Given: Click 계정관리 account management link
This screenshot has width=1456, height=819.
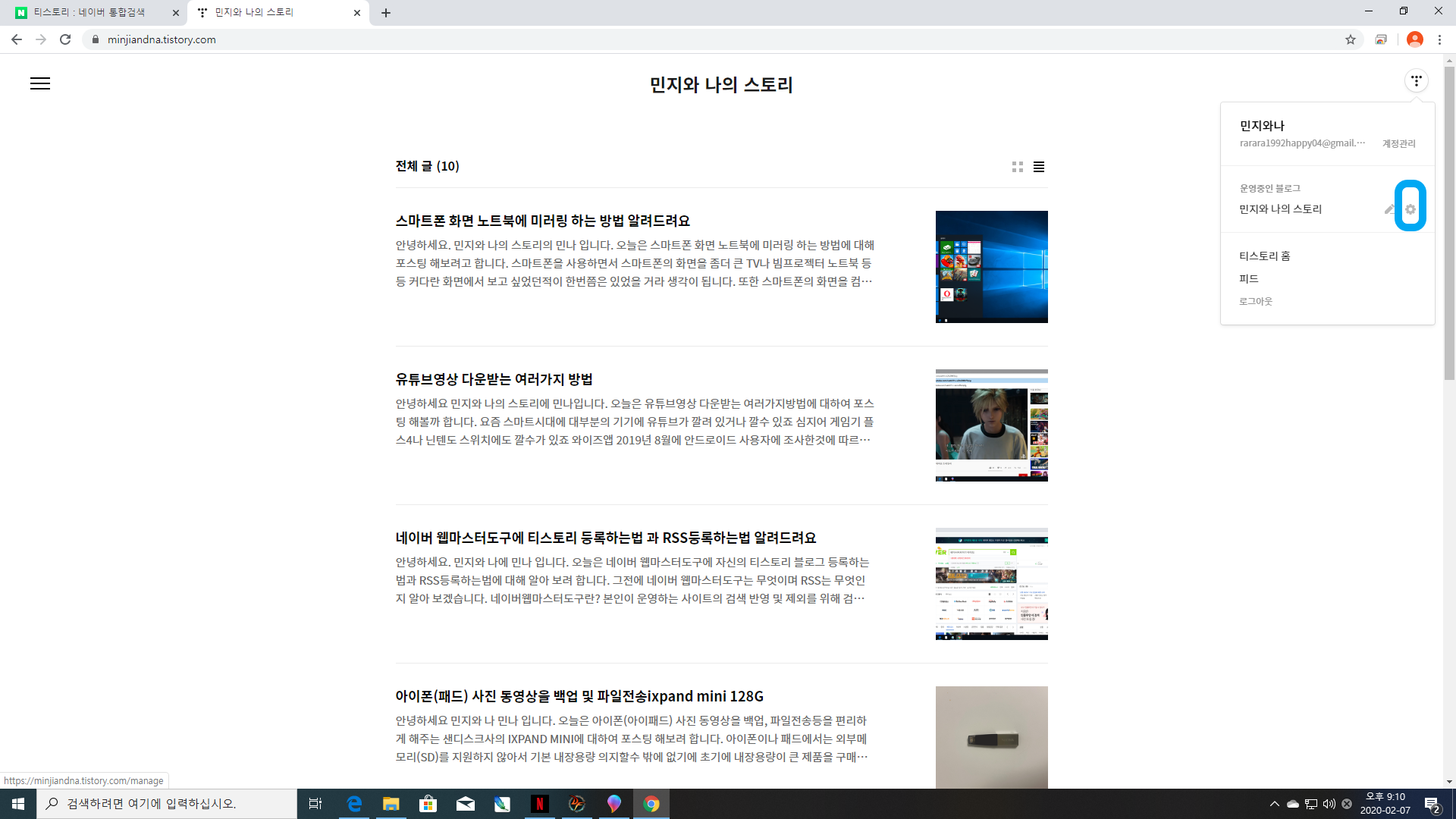Looking at the screenshot, I should pyautogui.click(x=1398, y=143).
